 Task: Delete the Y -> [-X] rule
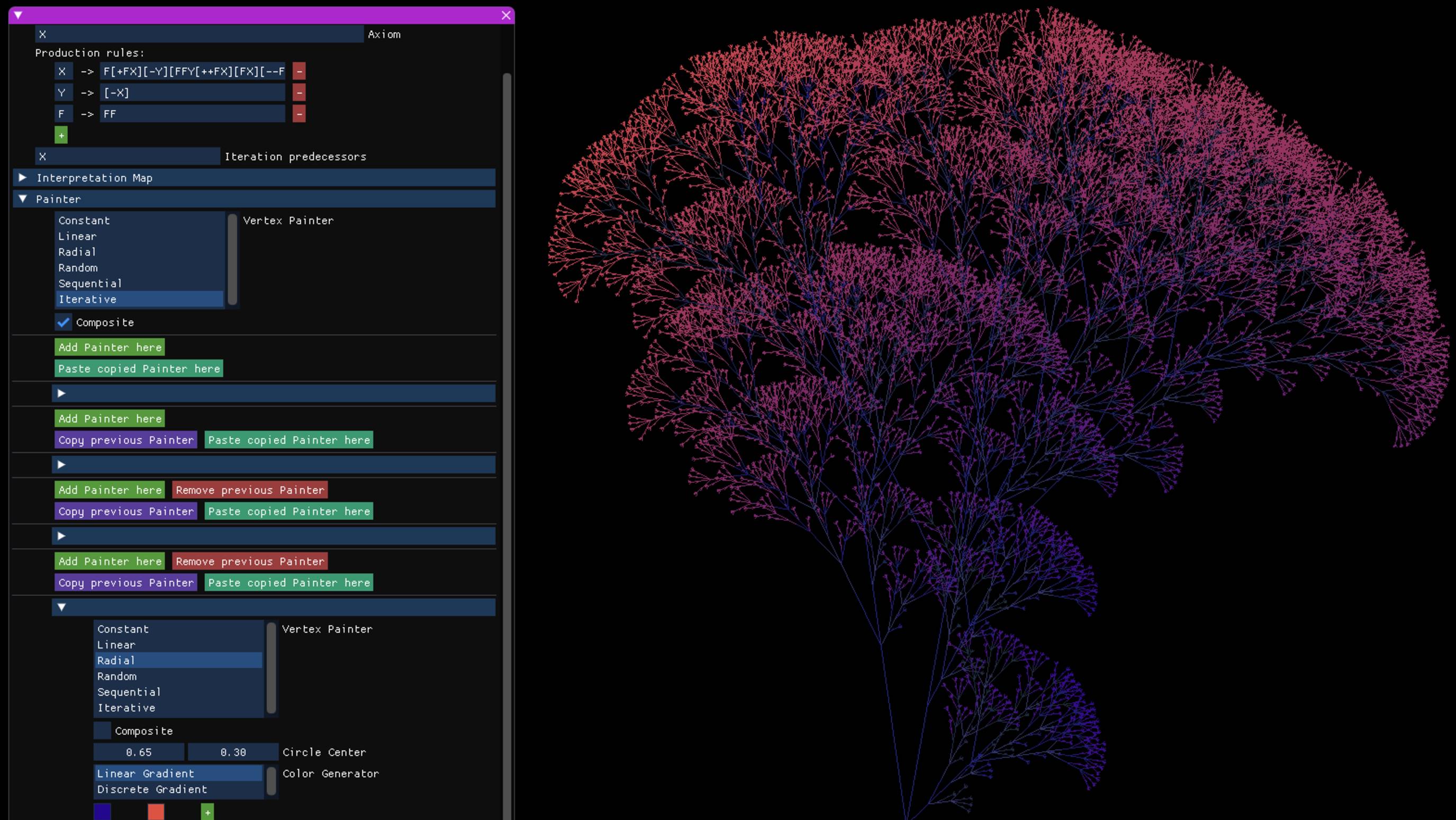click(299, 93)
